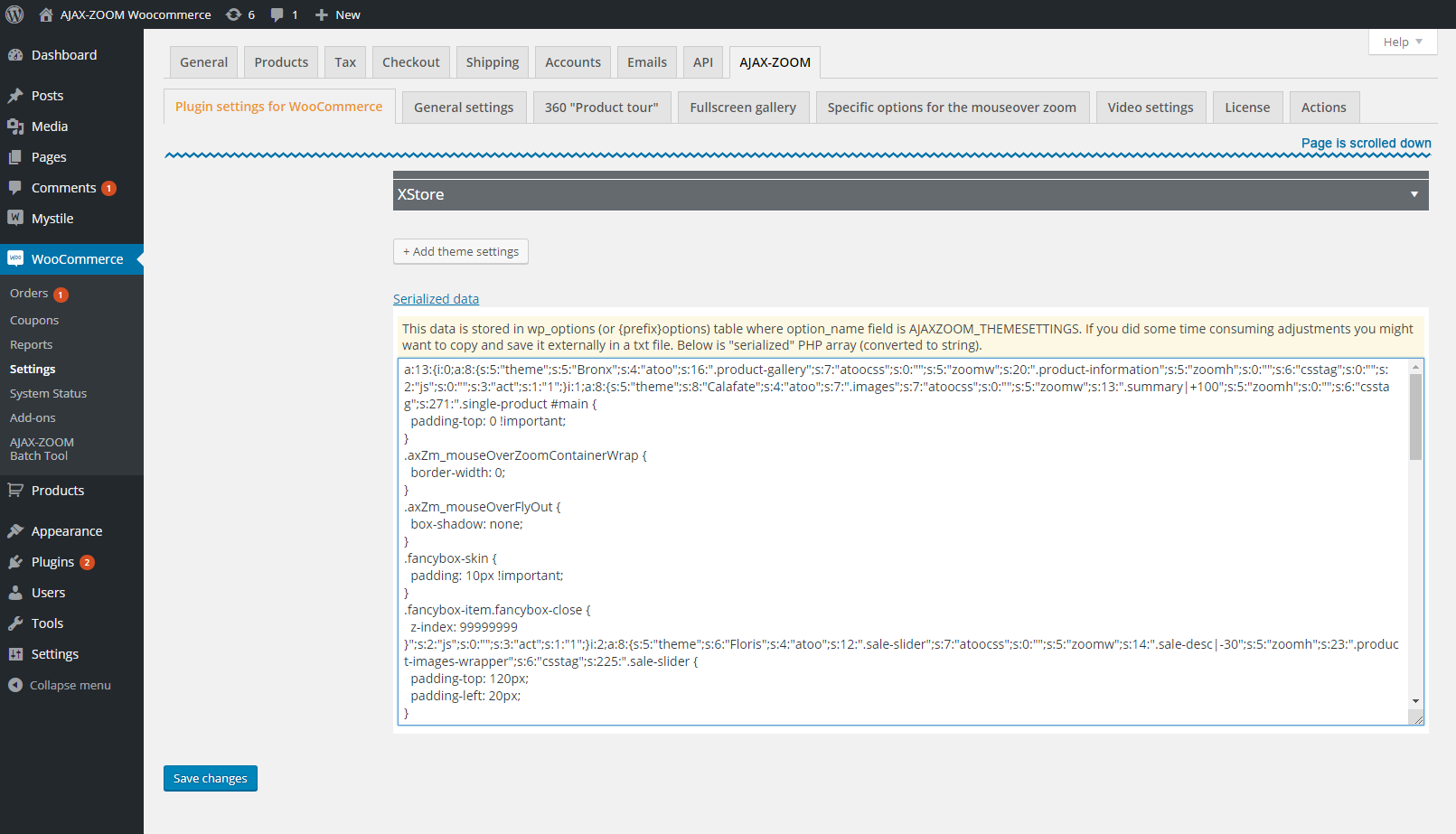Click the Appearance brush icon
Screen dimensions: 1456x834
point(15,531)
